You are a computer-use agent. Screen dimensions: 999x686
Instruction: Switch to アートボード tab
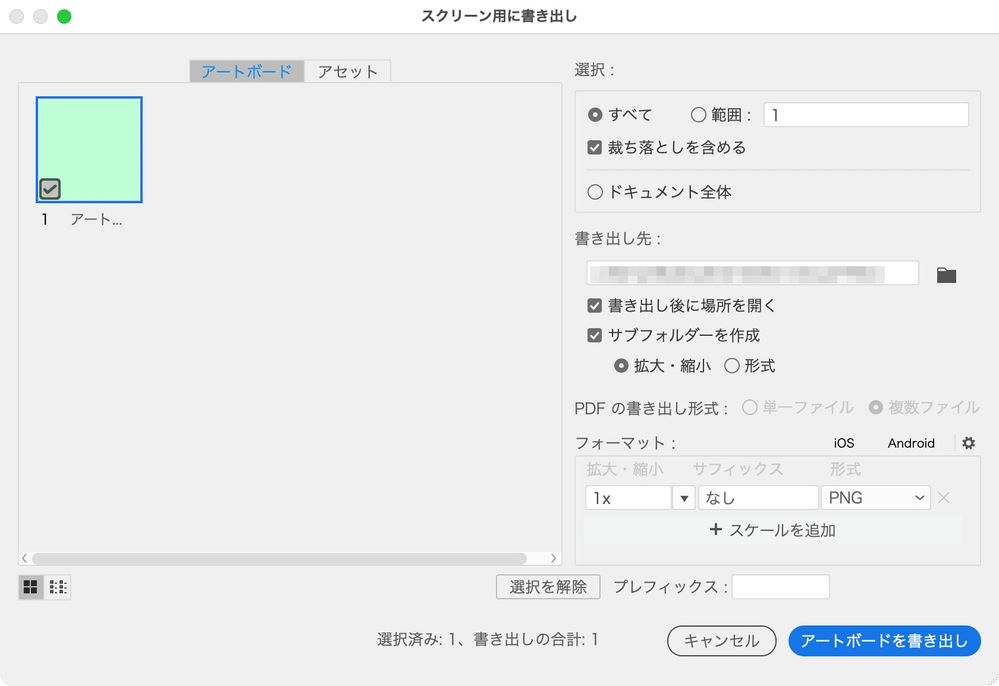[x=247, y=71]
